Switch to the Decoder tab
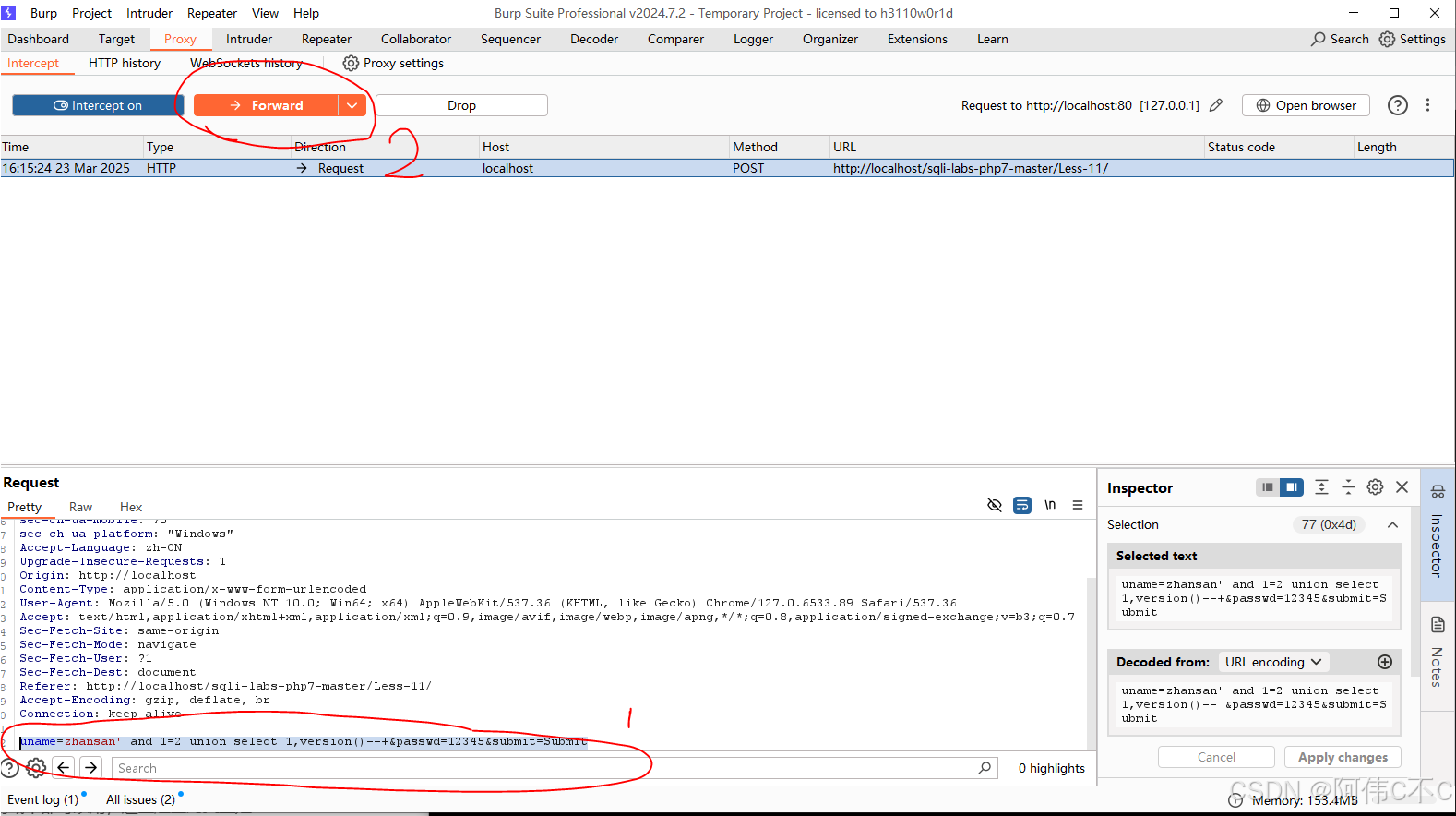This screenshot has width=1456, height=816. point(594,39)
